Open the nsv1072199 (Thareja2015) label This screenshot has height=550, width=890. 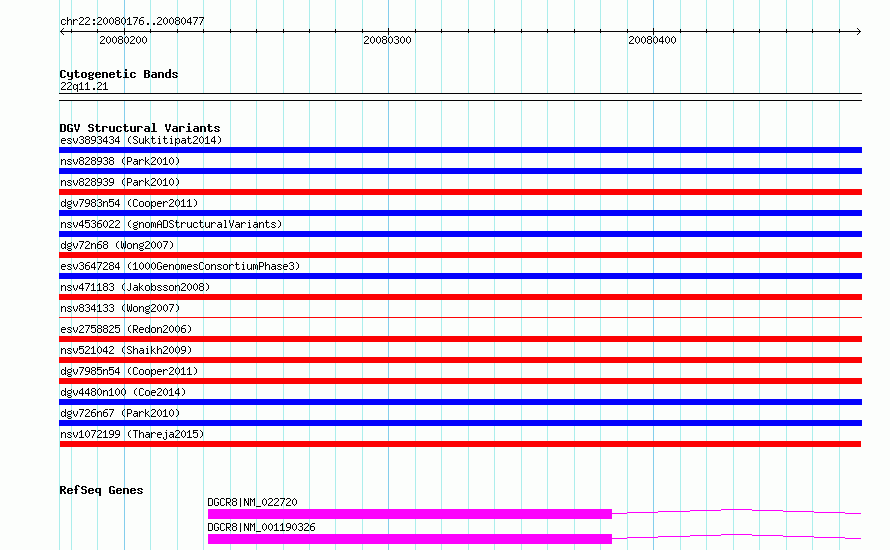click(x=132, y=434)
